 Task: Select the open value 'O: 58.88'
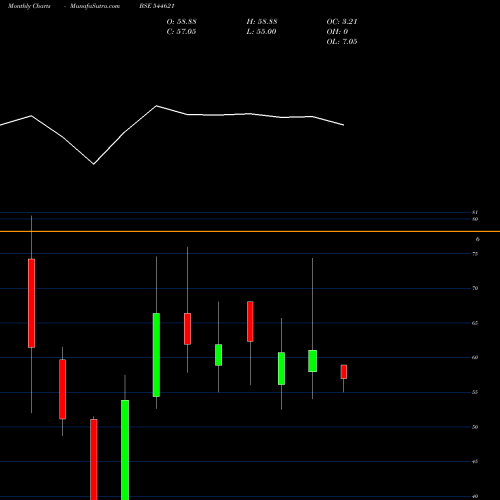coord(182,22)
